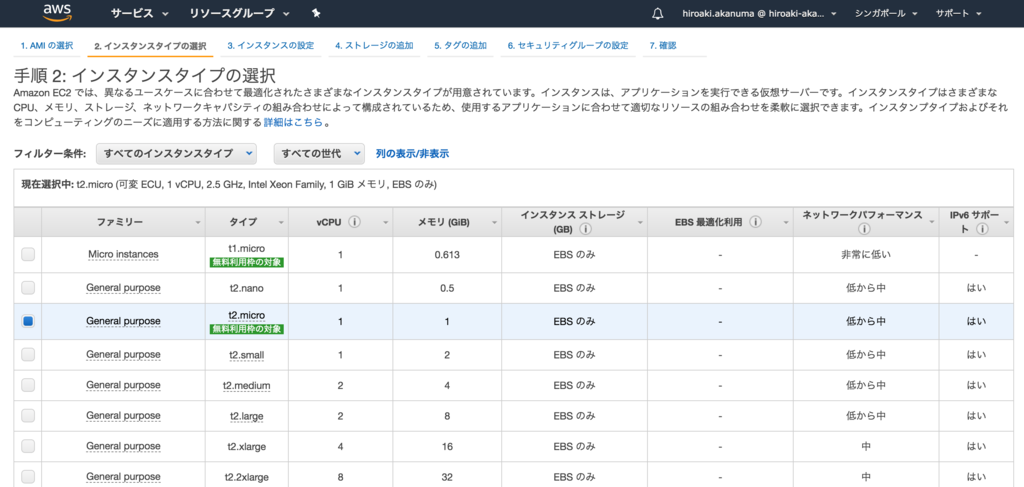Click the network performance info icon
The image size is (1024, 487).
coord(865,230)
